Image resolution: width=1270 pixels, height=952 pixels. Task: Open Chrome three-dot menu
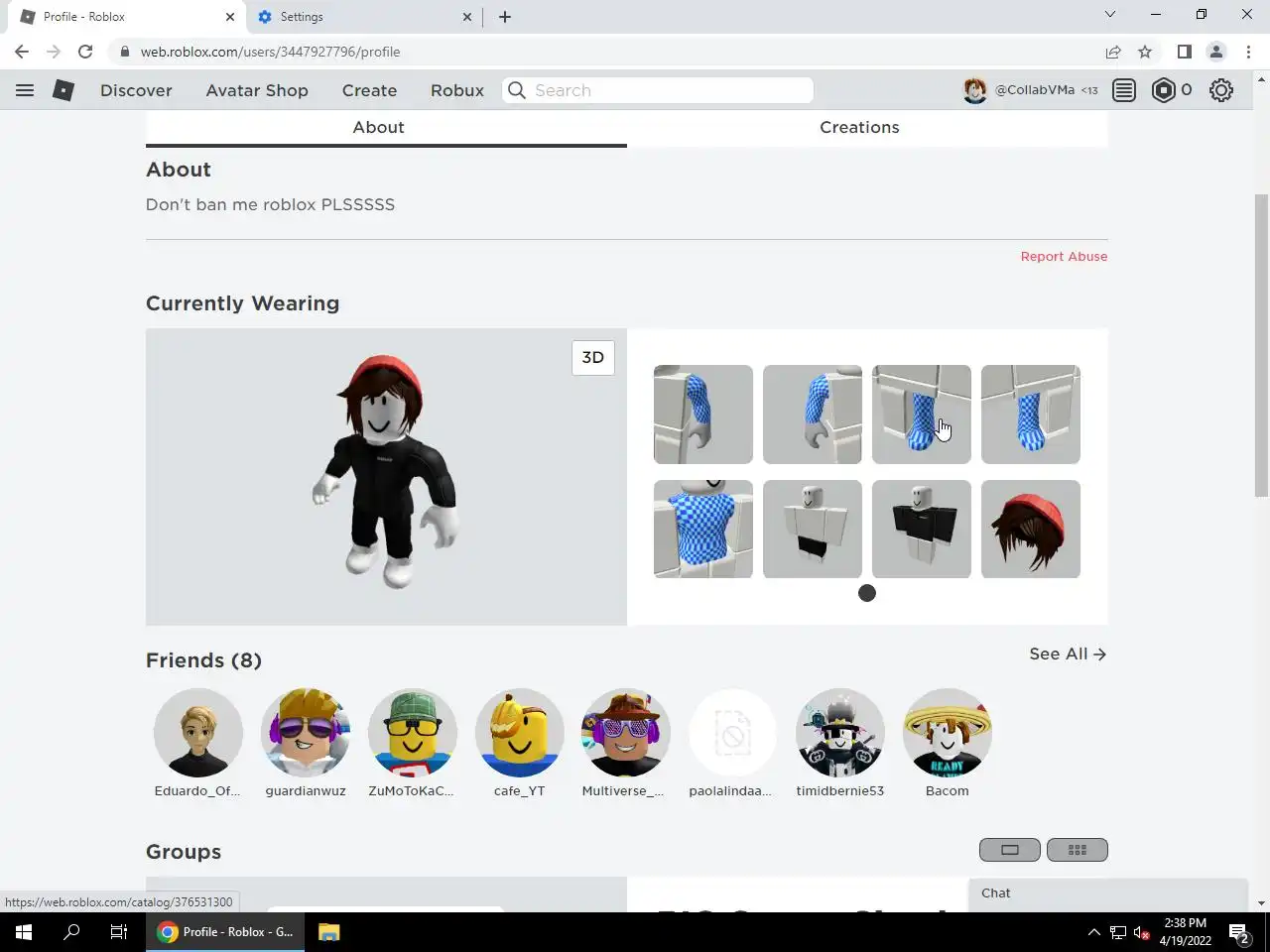click(1248, 52)
